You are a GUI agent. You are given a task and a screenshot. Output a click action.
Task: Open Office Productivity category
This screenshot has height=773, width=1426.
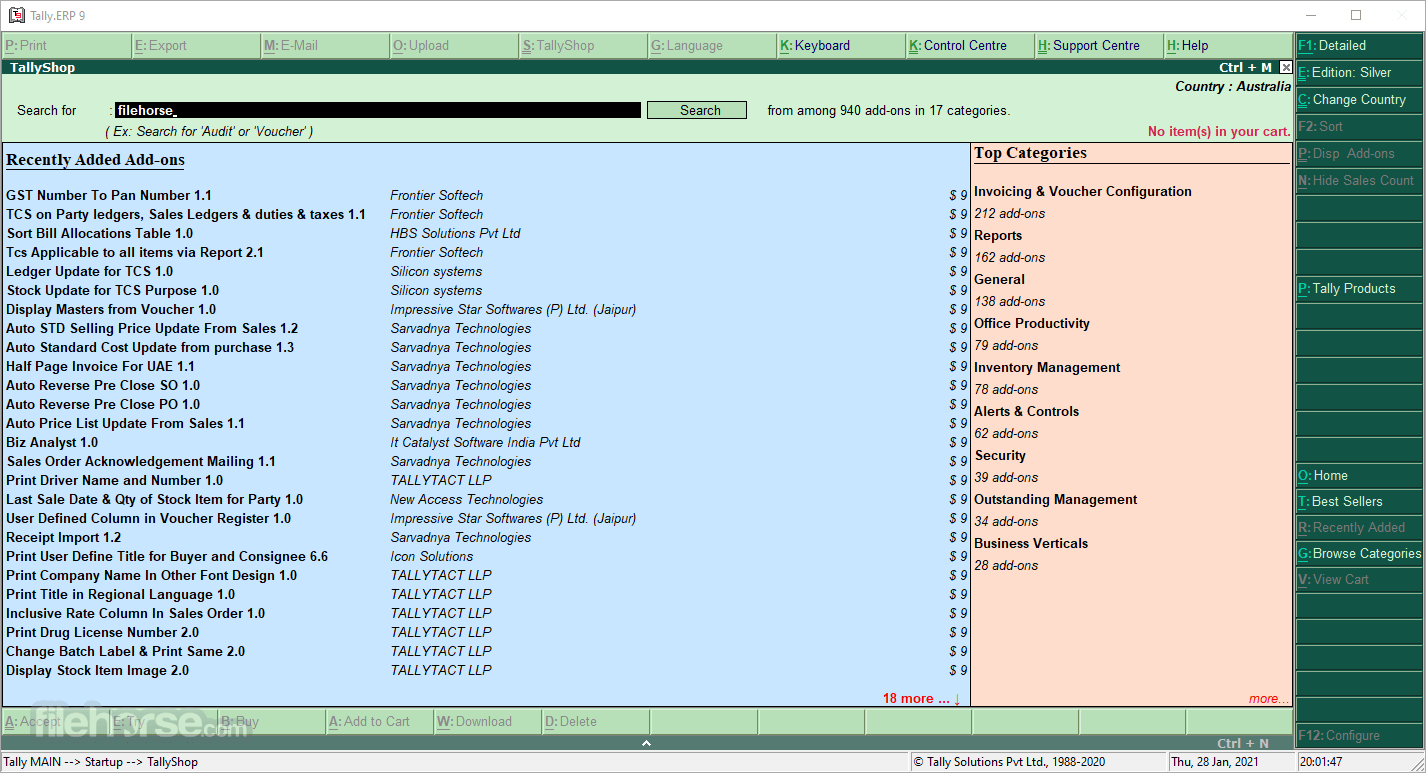tap(1032, 324)
